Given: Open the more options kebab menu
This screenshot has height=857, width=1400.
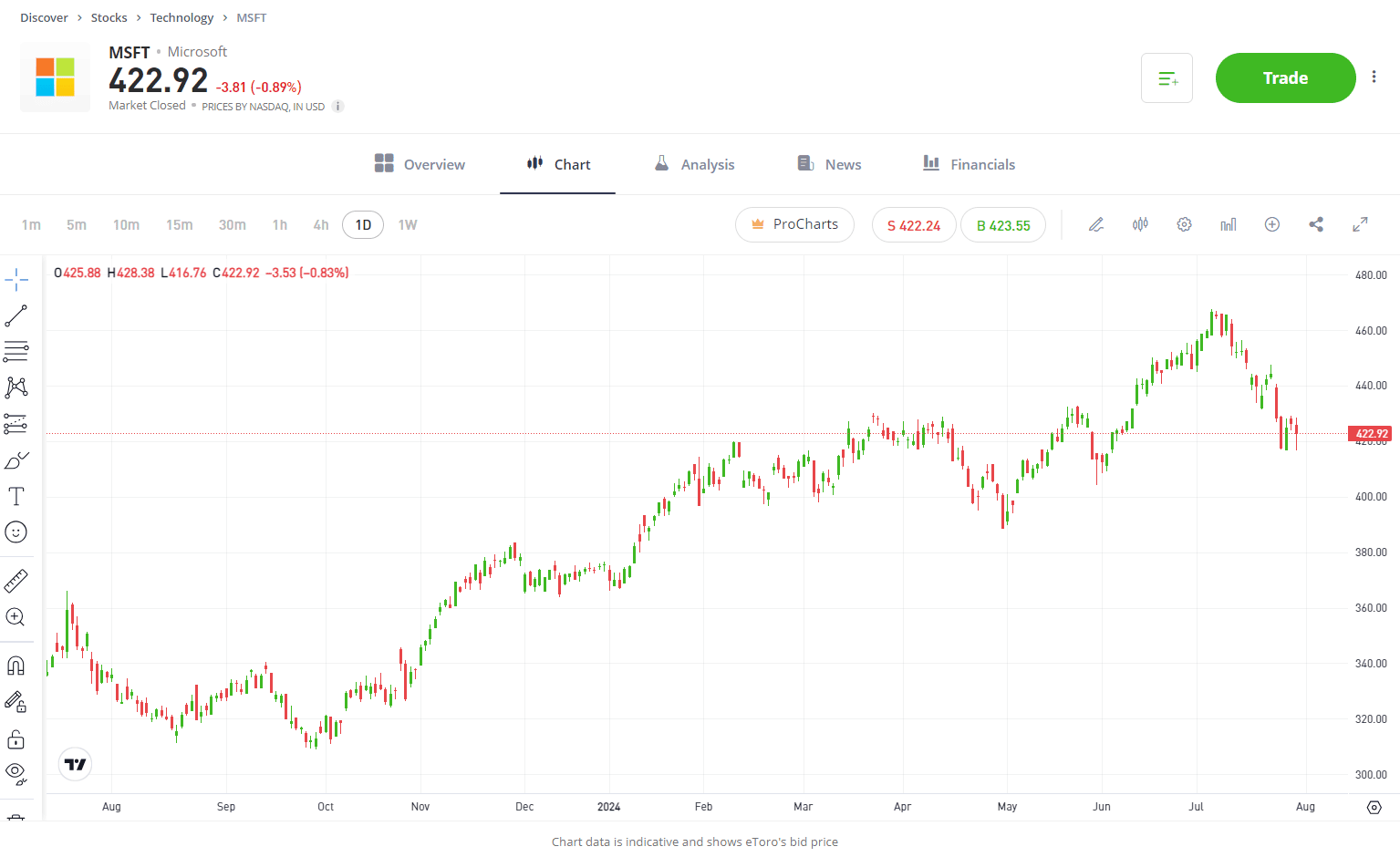Looking at the screenshot, I should pyautogui.click(x=1374, y=77).
